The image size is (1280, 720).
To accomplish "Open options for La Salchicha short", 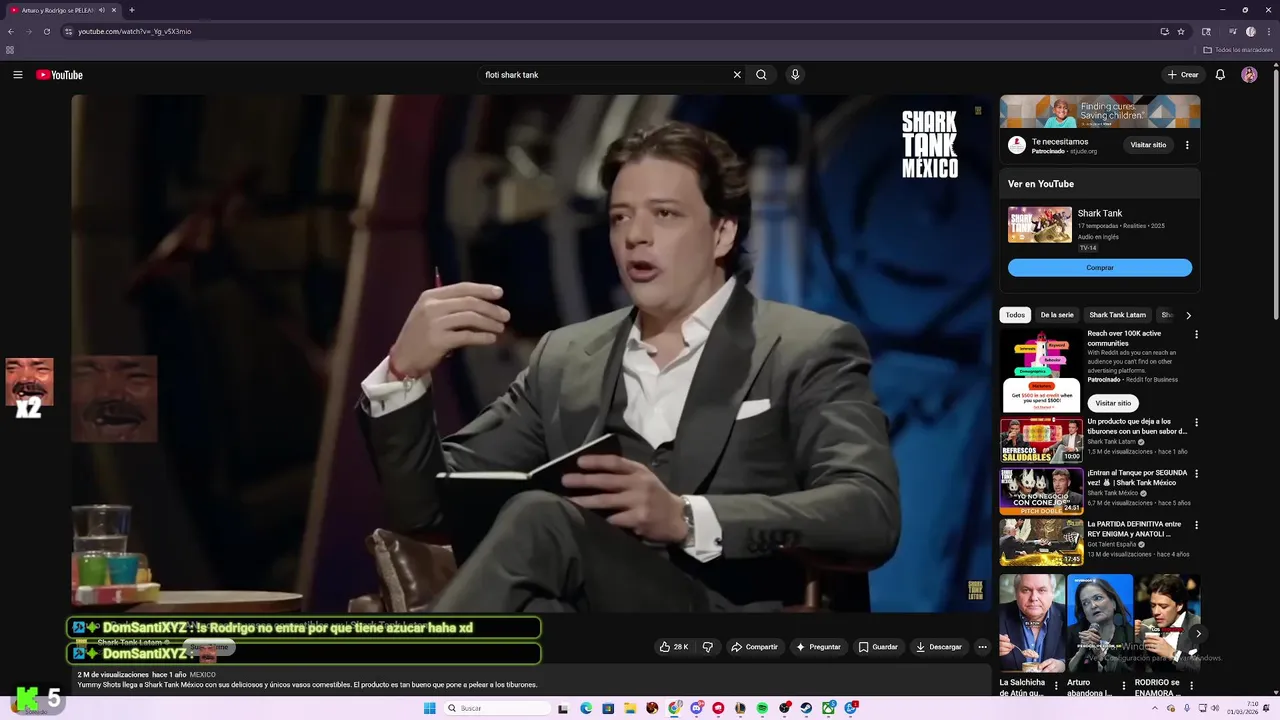I will (1056, 686).
